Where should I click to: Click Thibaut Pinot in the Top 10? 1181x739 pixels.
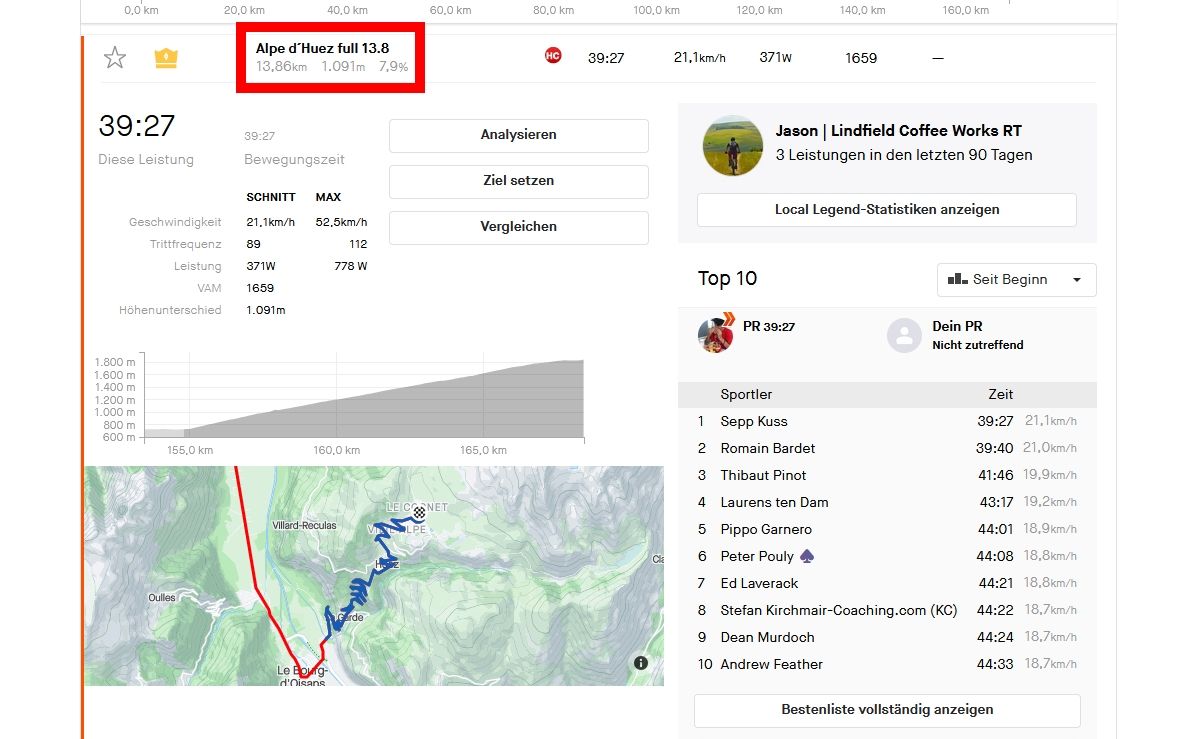click(763, 476)
